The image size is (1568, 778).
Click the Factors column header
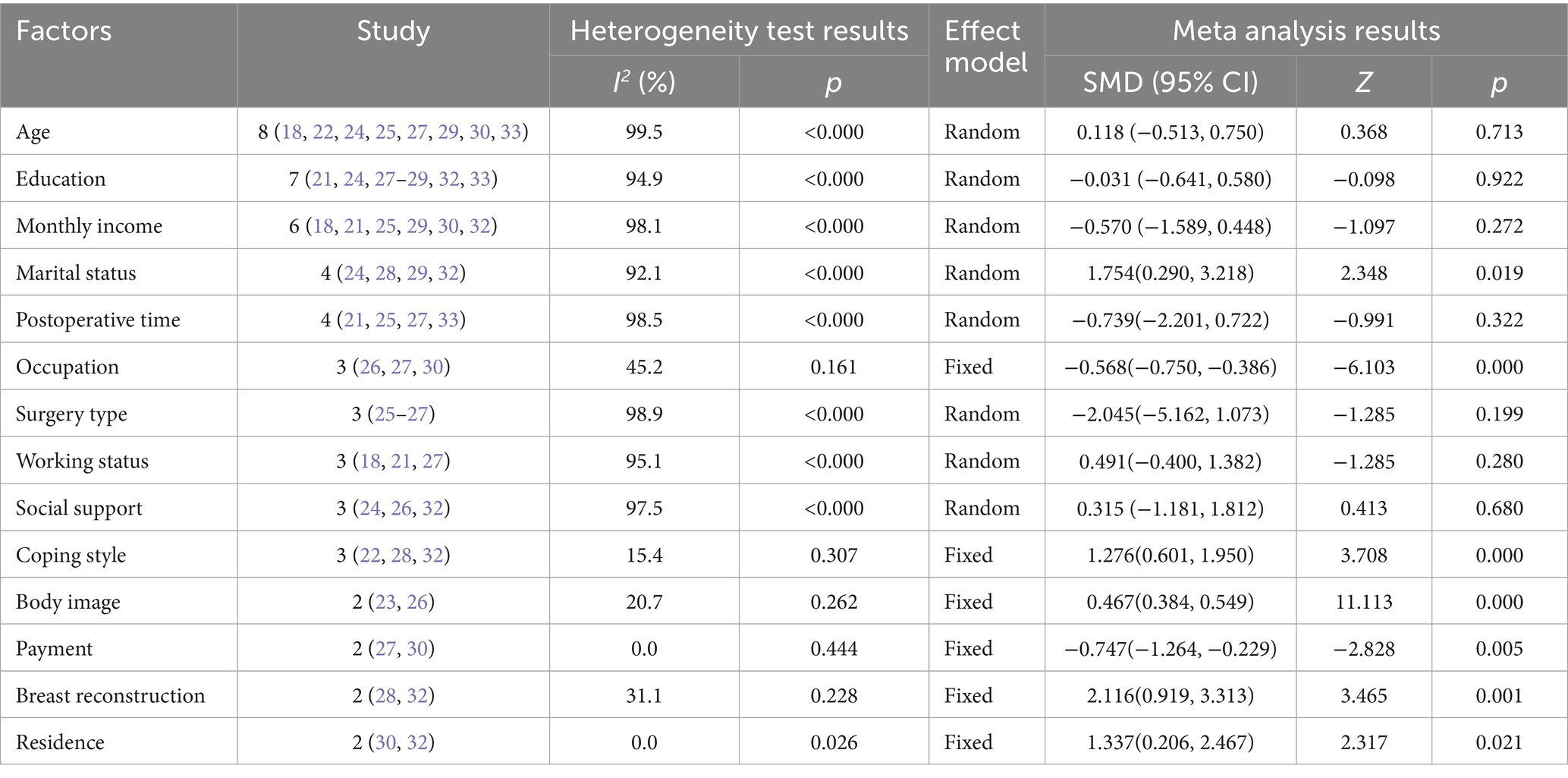[64, 32]
